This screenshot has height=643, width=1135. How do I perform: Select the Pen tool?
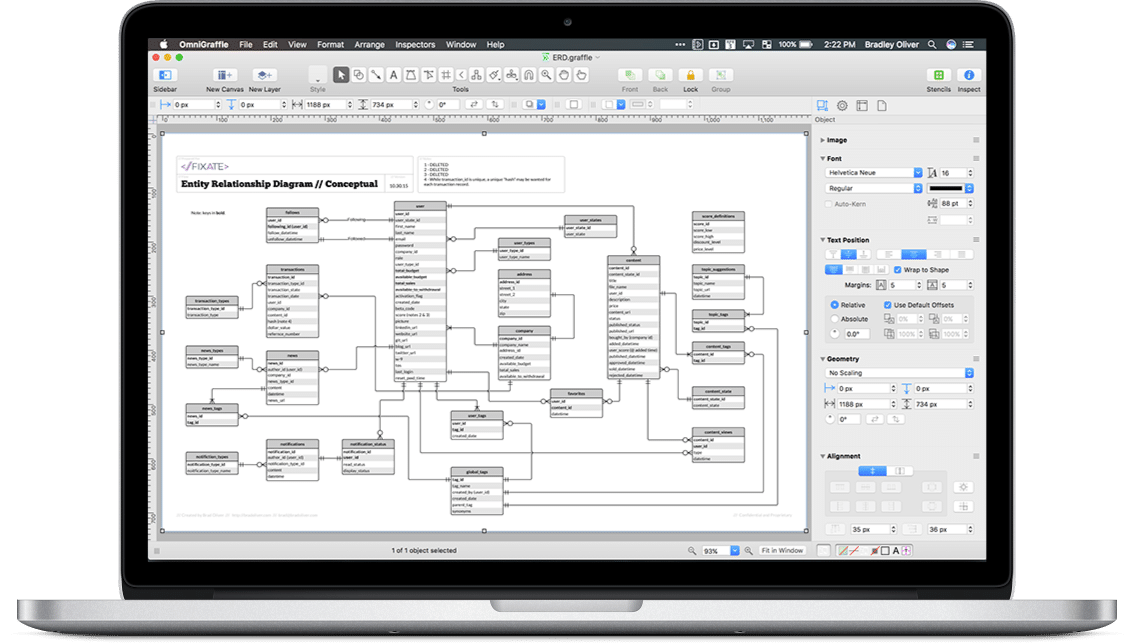coord(410,75)
